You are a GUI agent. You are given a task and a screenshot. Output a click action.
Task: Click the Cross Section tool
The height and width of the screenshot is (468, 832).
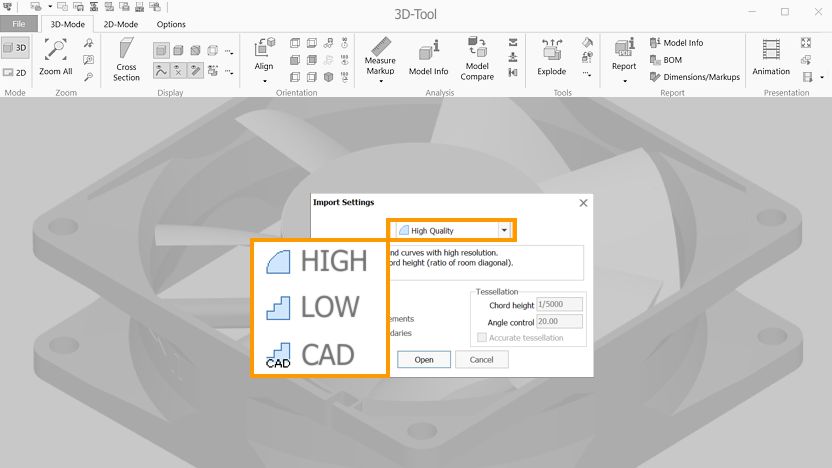tap(126, 58)
